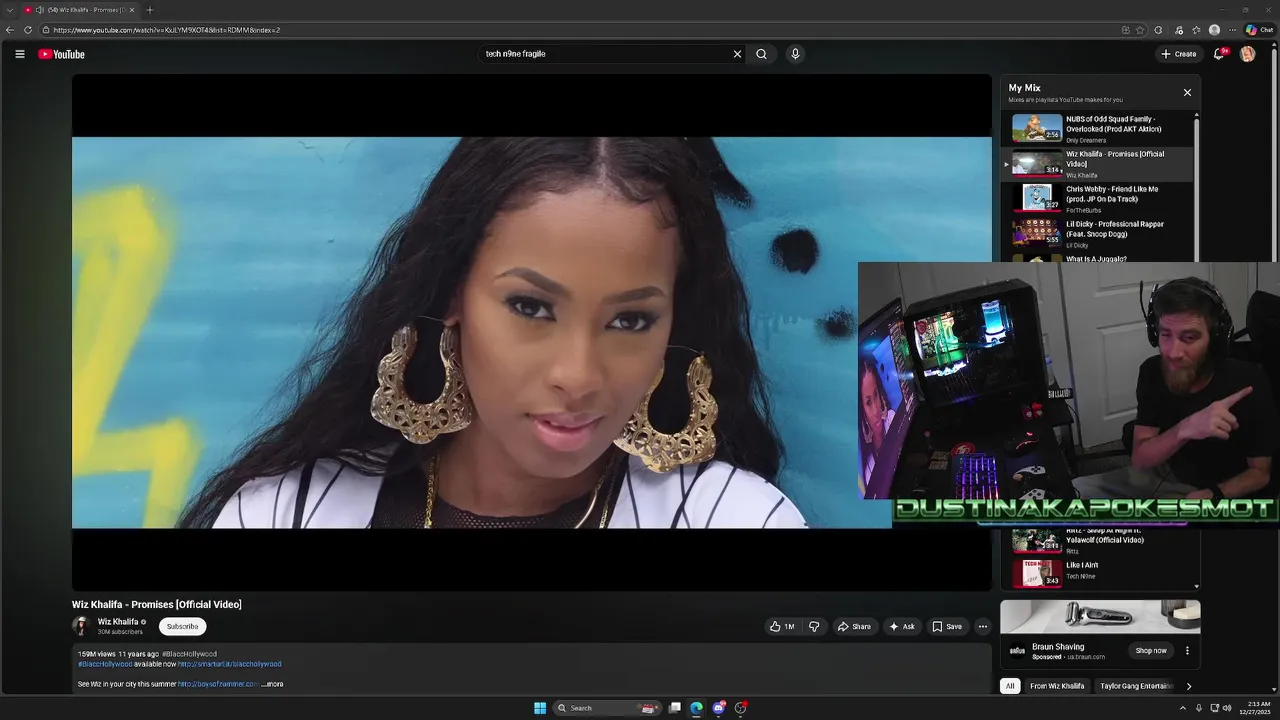1280x720 pixels.
Task: Click Shop now on Braun Shaving ad
Action: pyautogui.click(x=1151, y=651)
